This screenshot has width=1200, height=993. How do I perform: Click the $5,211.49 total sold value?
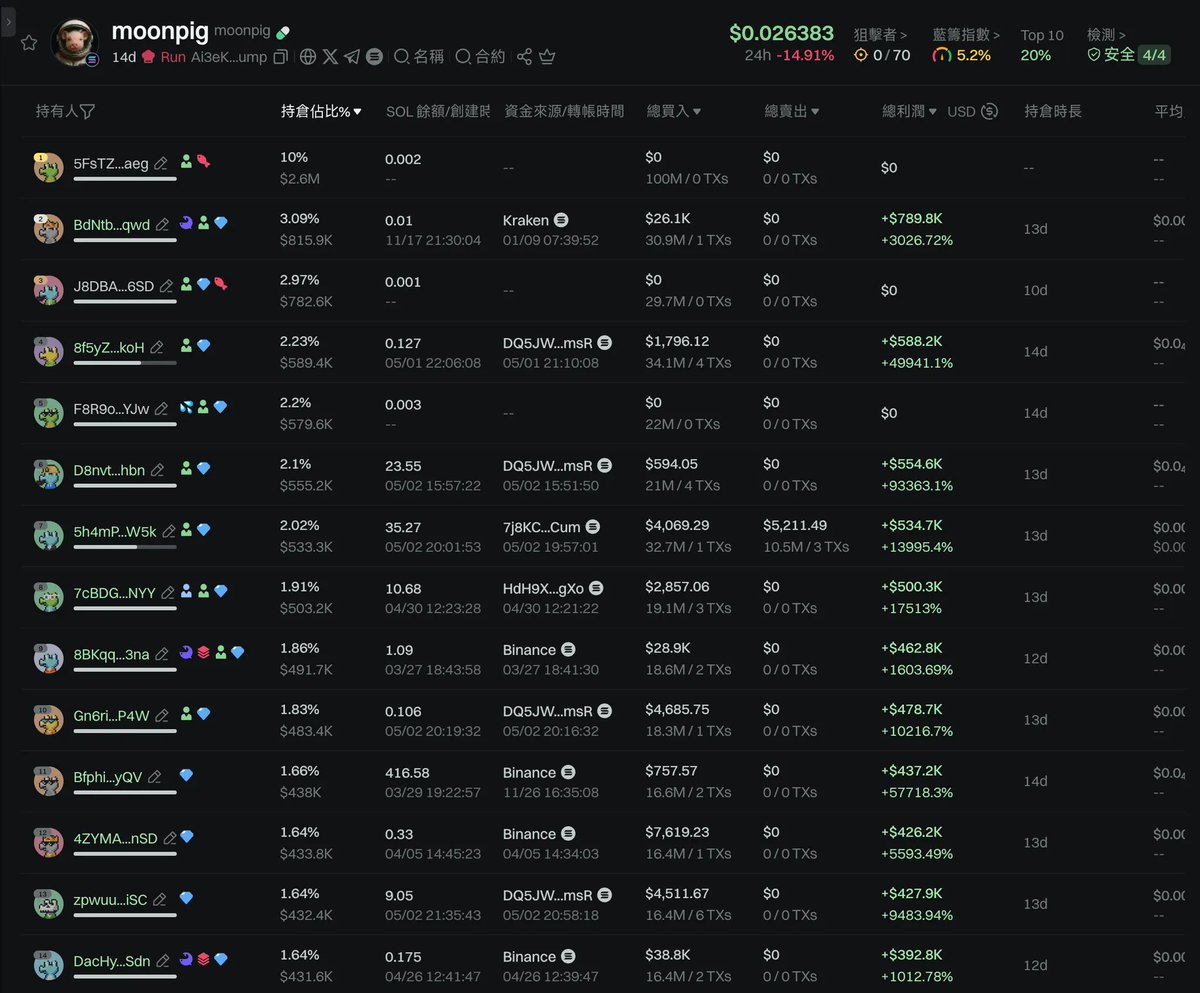click(795, 525)
